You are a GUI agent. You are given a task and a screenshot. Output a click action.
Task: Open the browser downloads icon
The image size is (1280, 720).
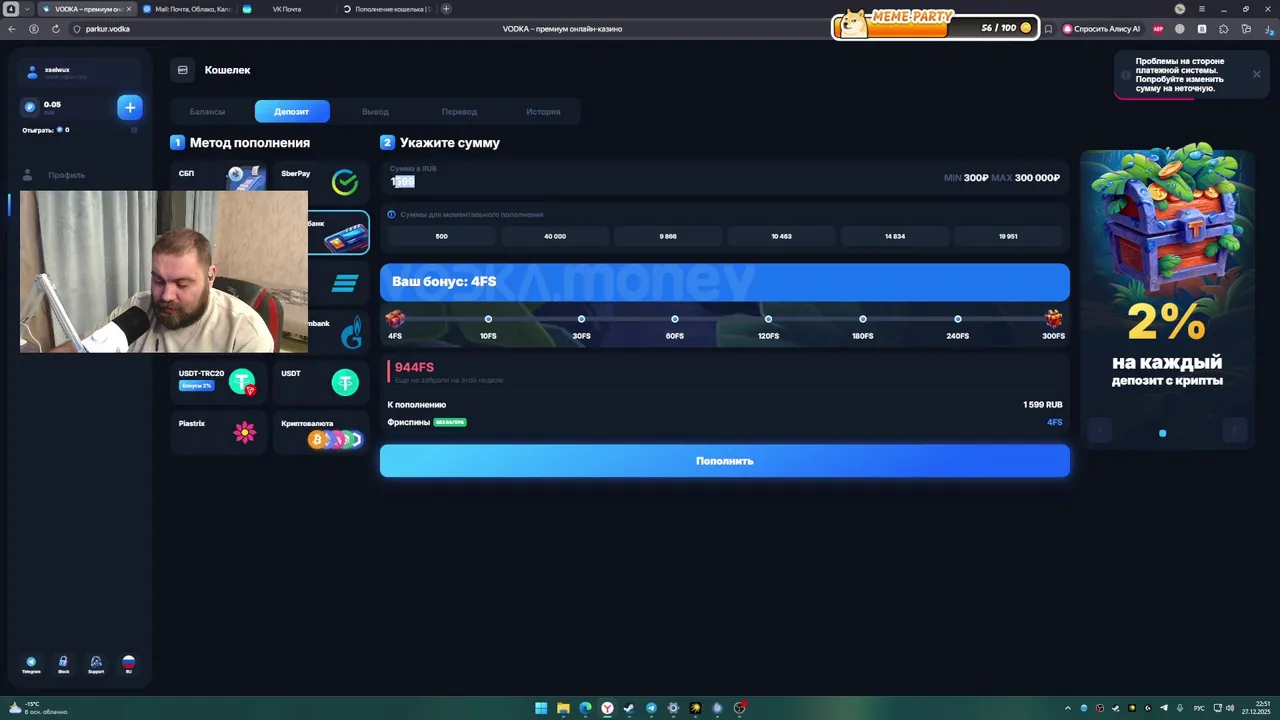point(1268,29)
